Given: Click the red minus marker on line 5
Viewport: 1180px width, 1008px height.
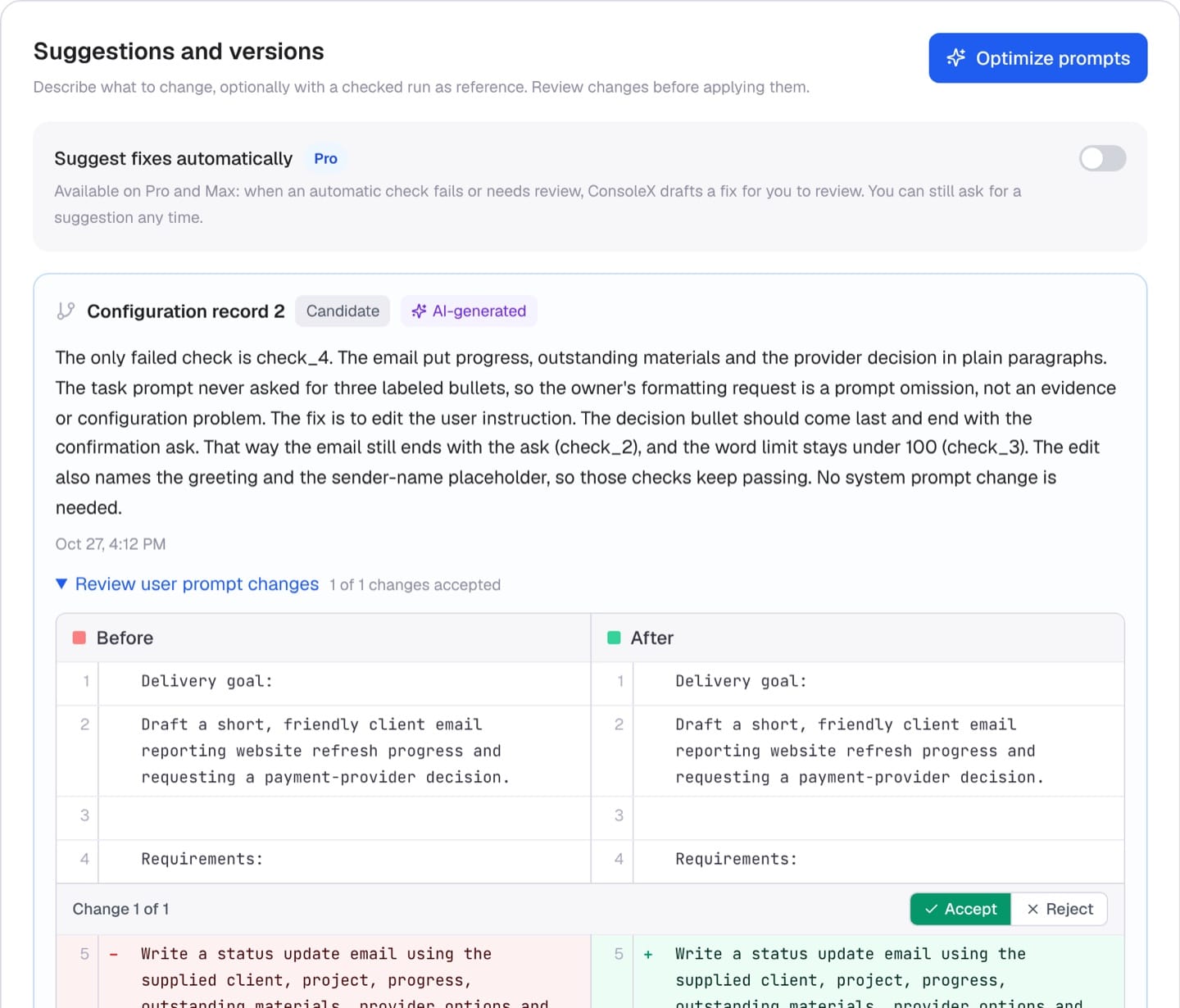Looking at the screenshot, I should [x=114, y=954].
